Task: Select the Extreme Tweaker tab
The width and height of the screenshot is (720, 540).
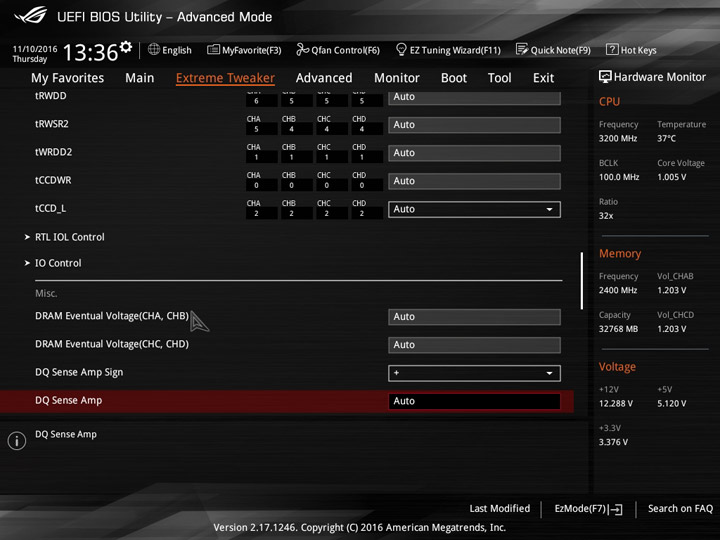Action: point(225,78)
